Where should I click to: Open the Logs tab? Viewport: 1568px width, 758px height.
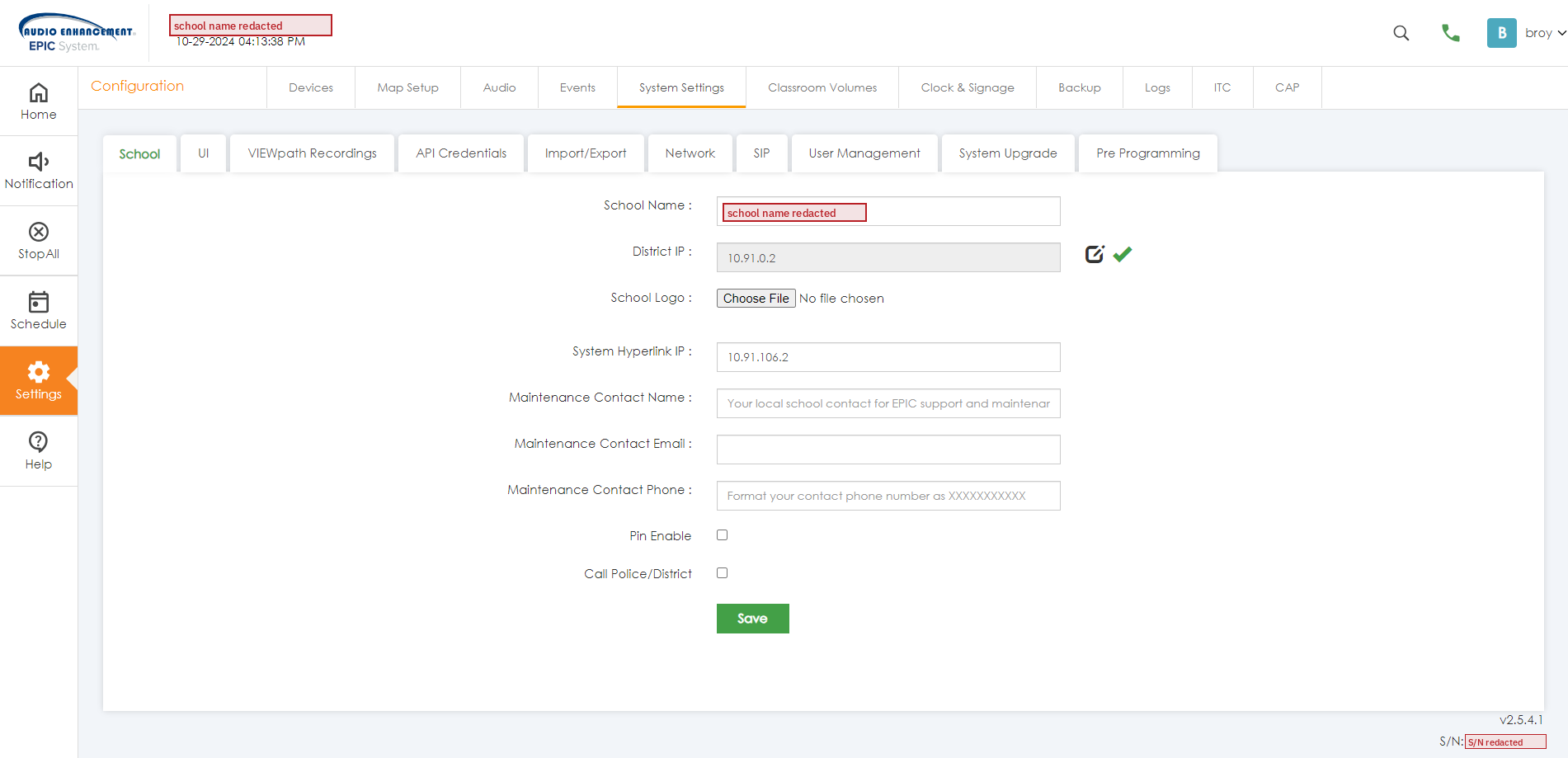1157,87
